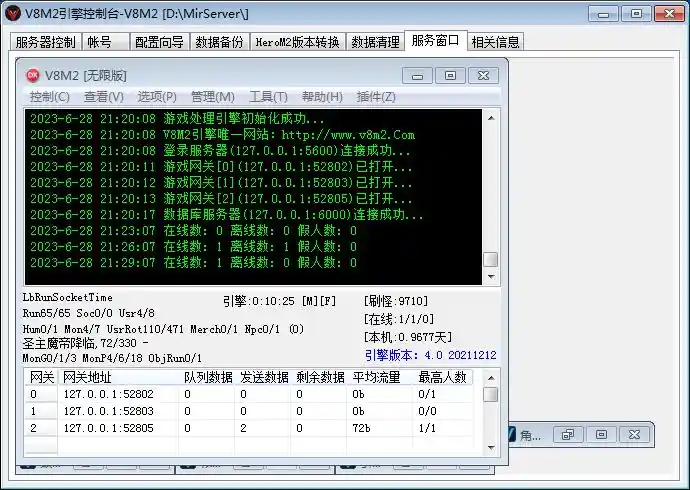Image resolution: width=690 pixels, height=490 pixels.
Task: Select the 数据备份 tab
Action: pos(220,42)
